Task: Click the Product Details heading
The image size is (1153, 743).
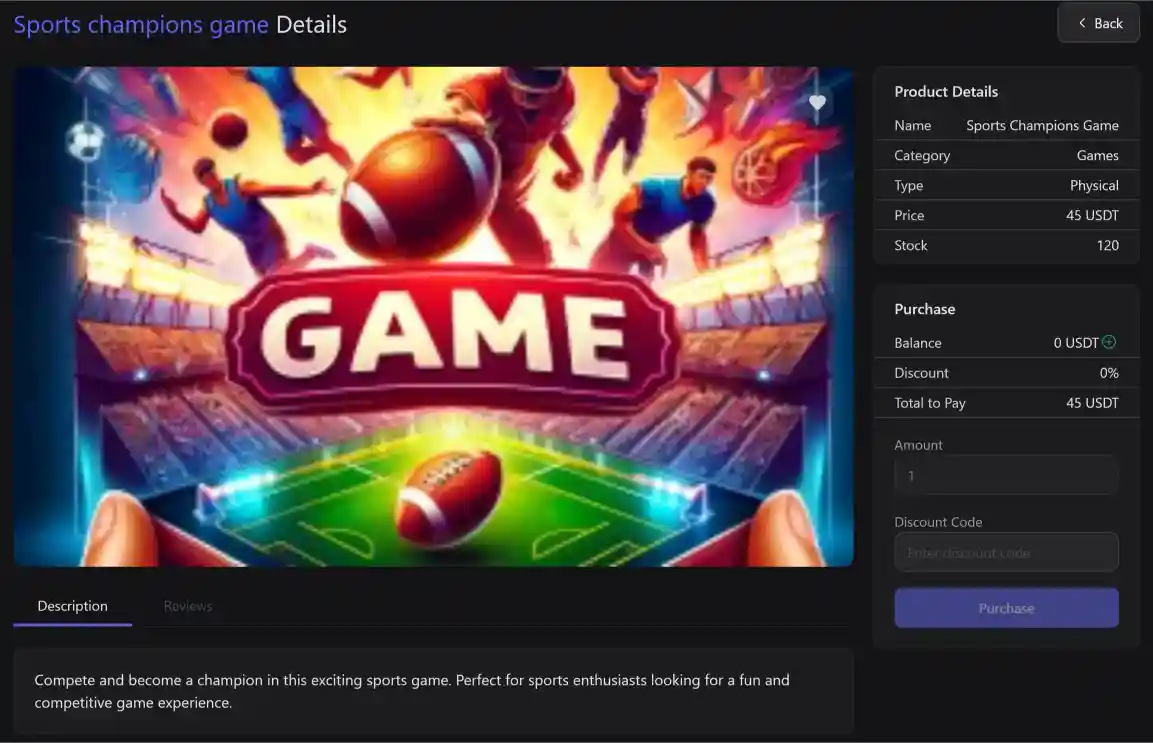Action: [946, 92]
